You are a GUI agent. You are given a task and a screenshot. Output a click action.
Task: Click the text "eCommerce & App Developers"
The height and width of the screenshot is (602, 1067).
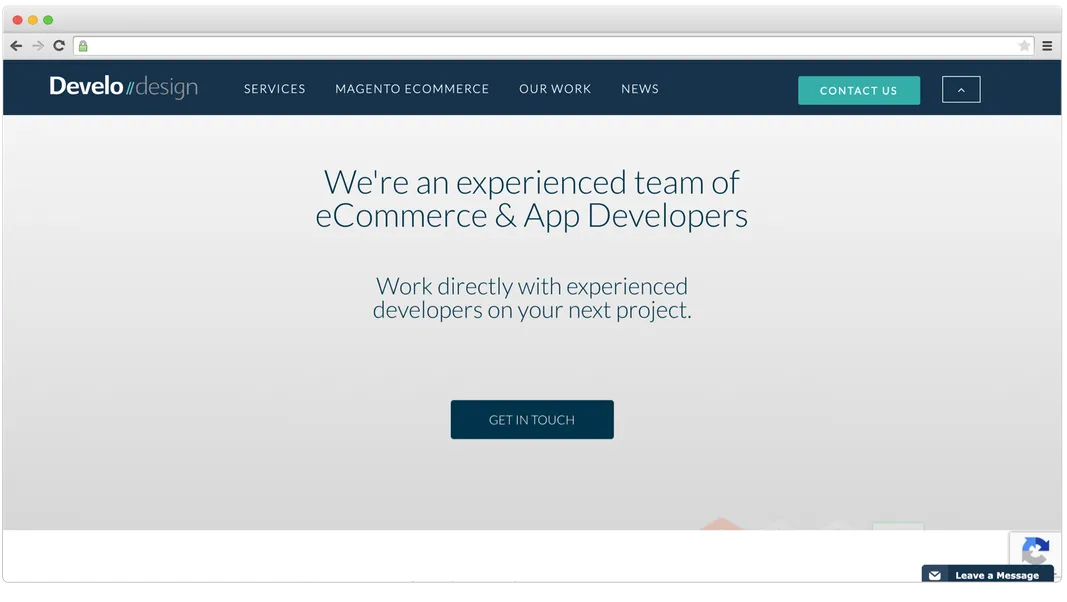531,216
